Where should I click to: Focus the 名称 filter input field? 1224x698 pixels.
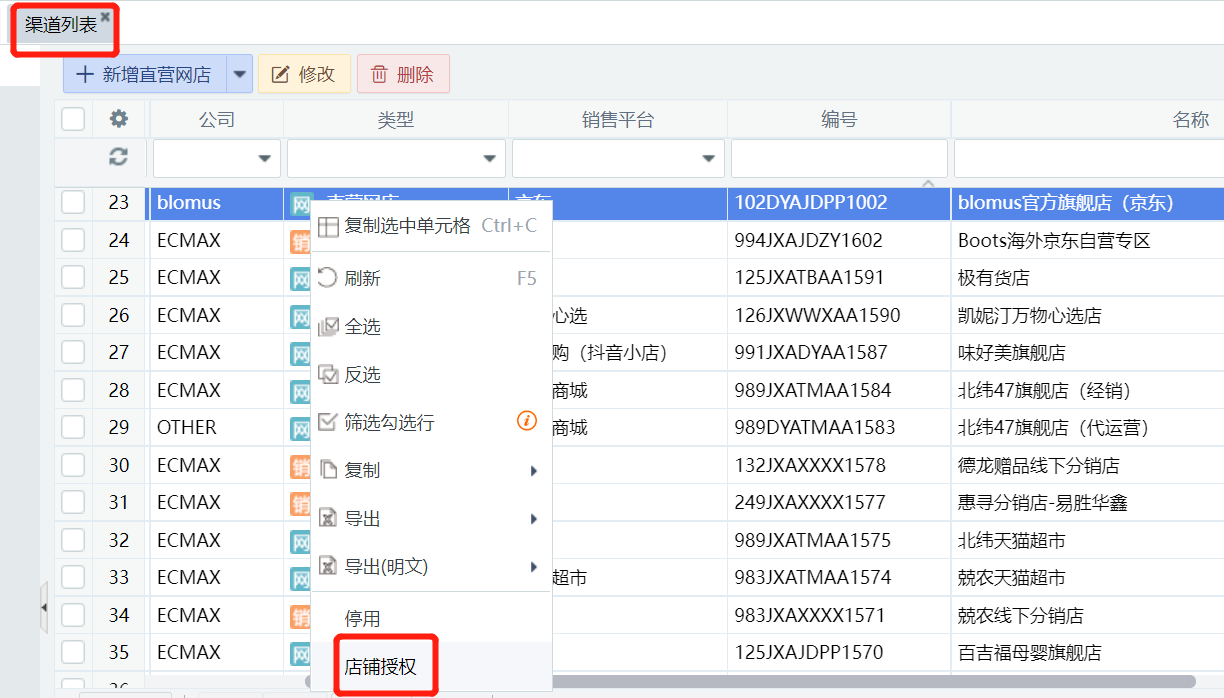[x=1089, y=158]
